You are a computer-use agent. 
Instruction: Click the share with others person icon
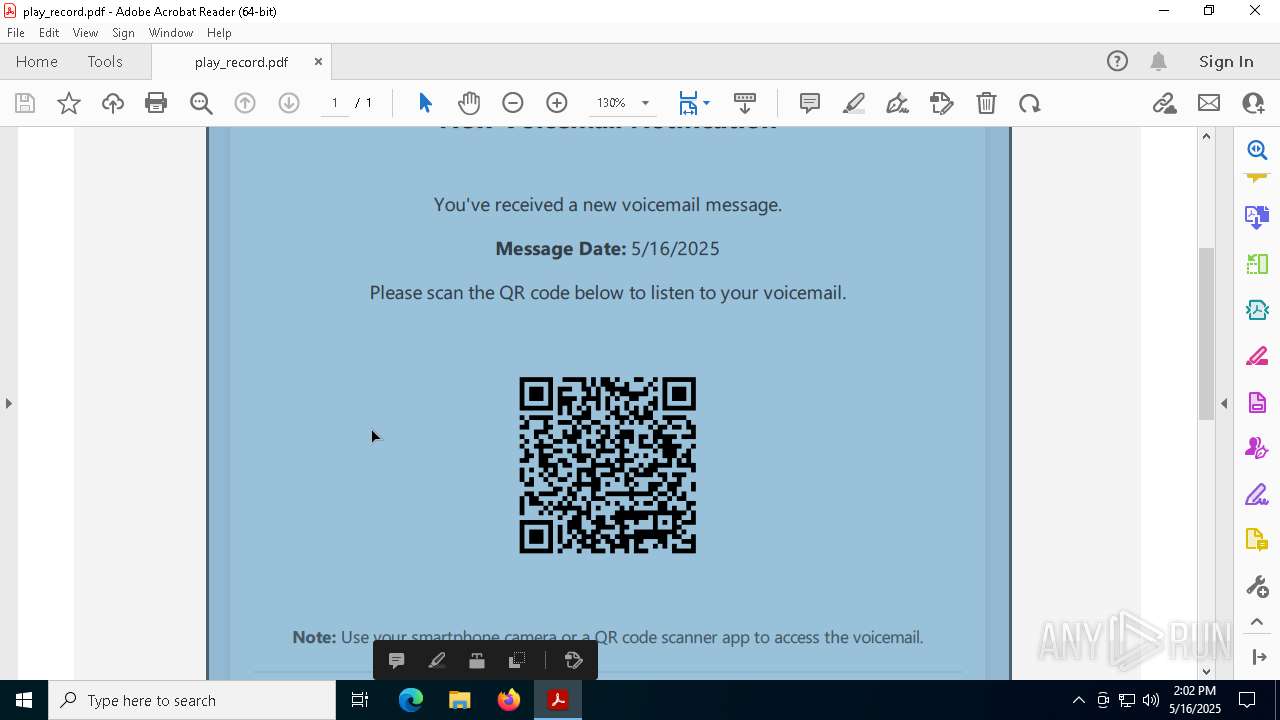[x=1253, y=103]
